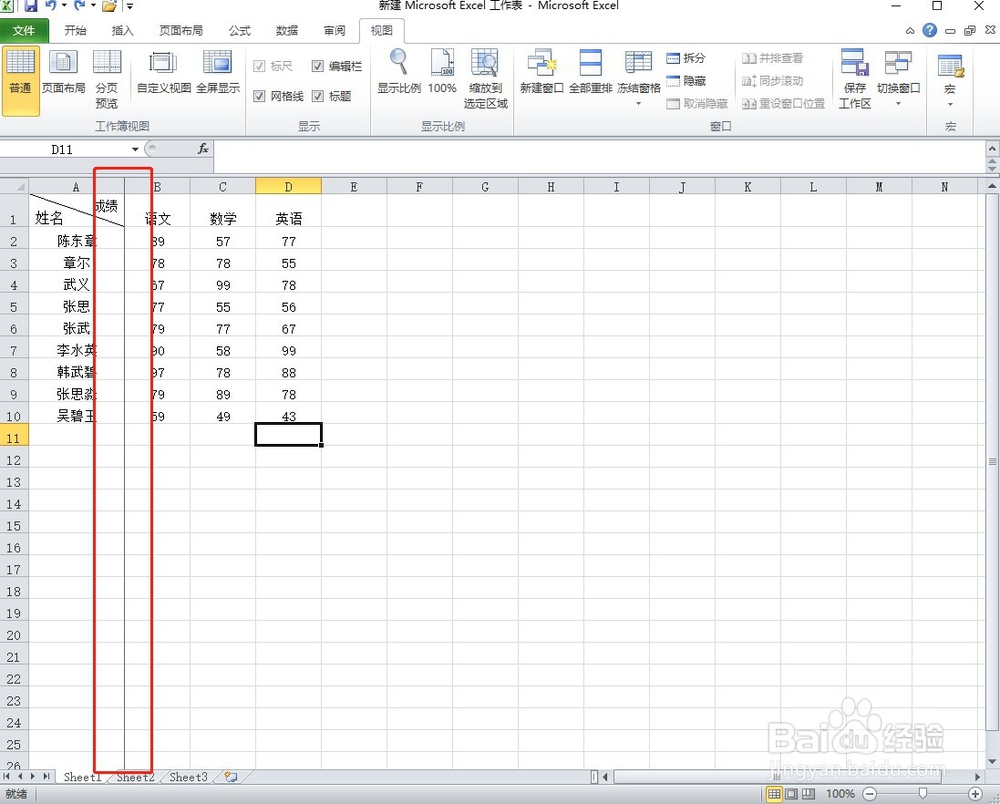Click the zoom out minus button
The image size is (1000, 804).
pyautogui.click(x=869, y=794)
